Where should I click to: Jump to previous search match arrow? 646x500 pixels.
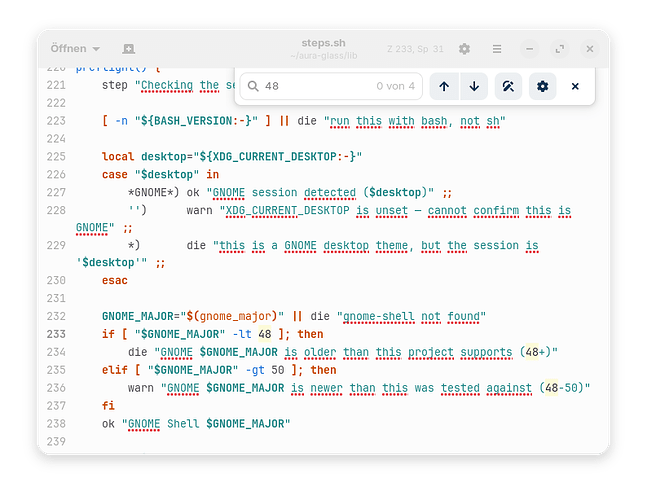(x=444, y=86)
